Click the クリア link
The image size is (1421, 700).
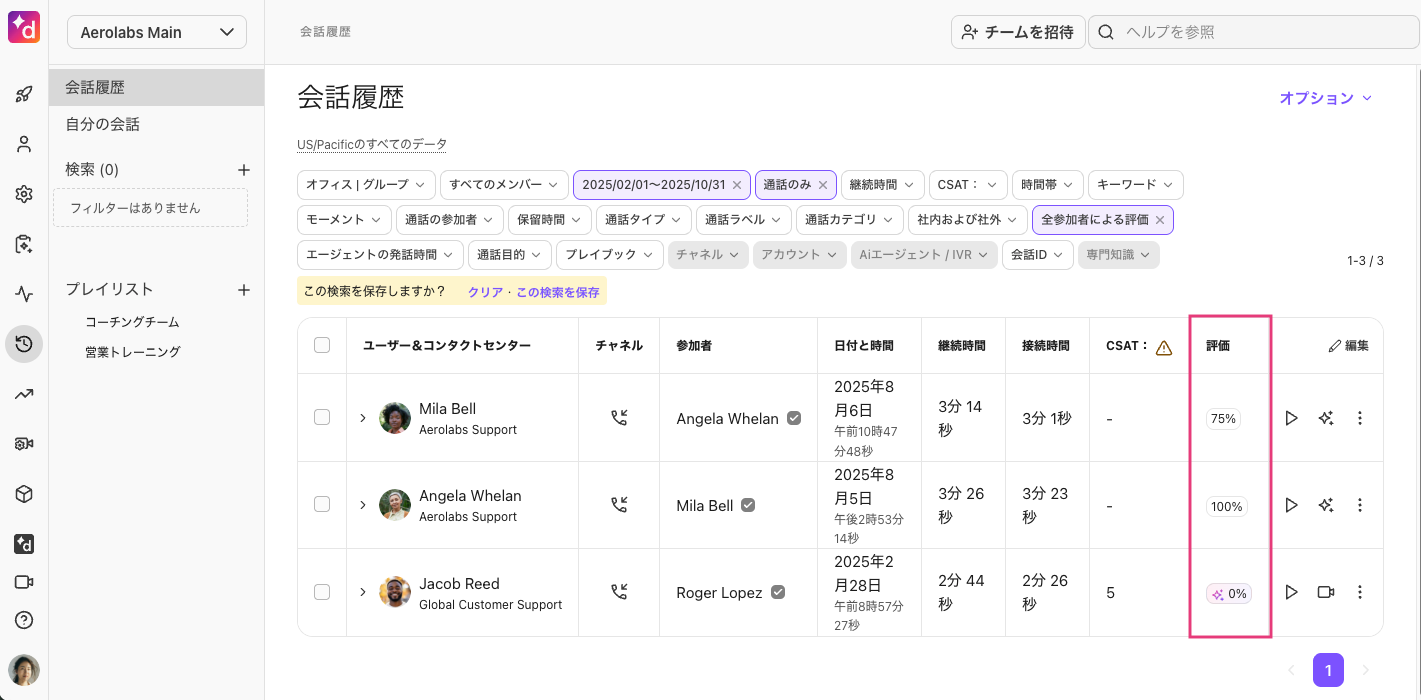click(x=485, y=292)
